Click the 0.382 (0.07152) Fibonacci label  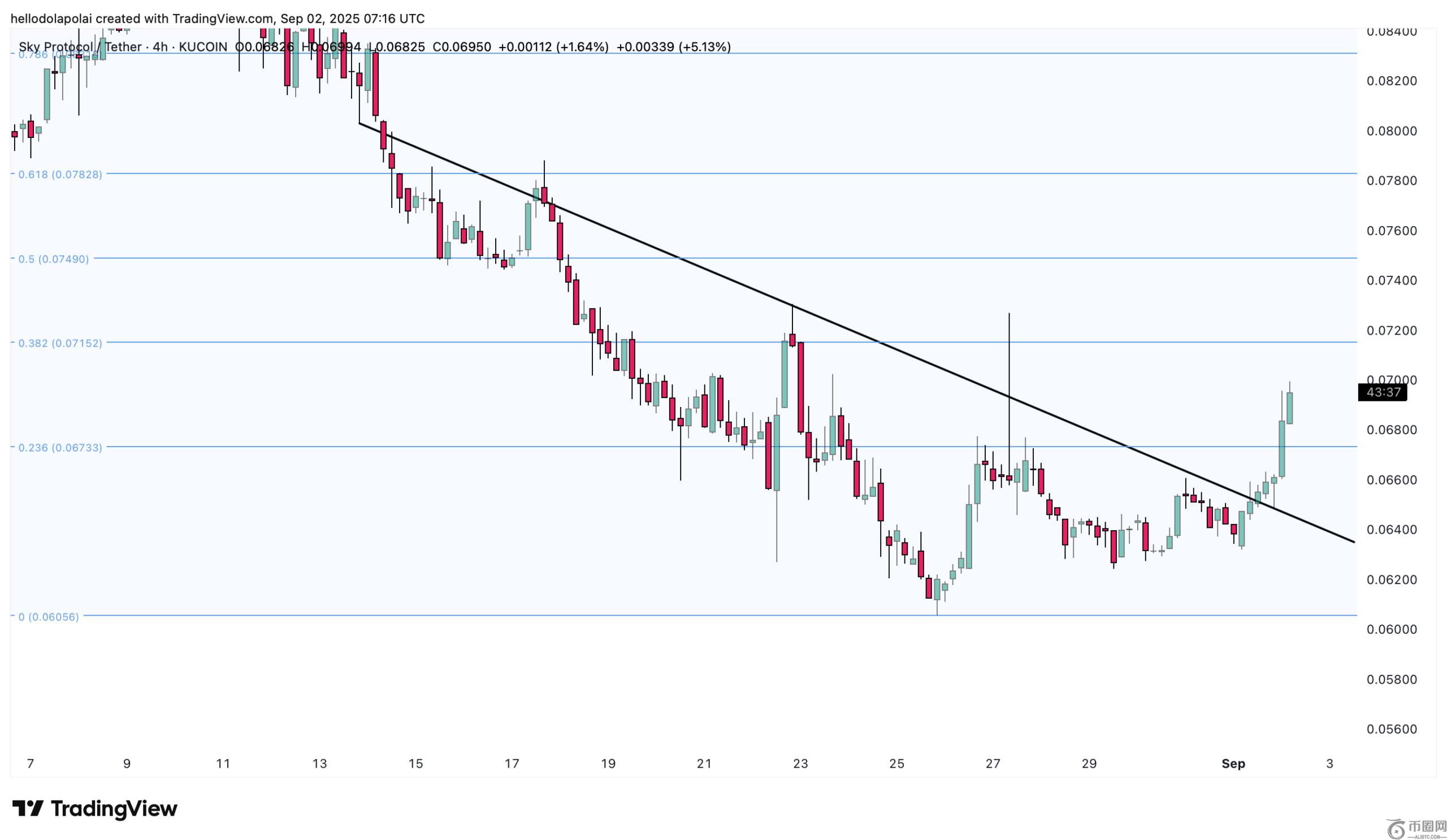point(60,343)
